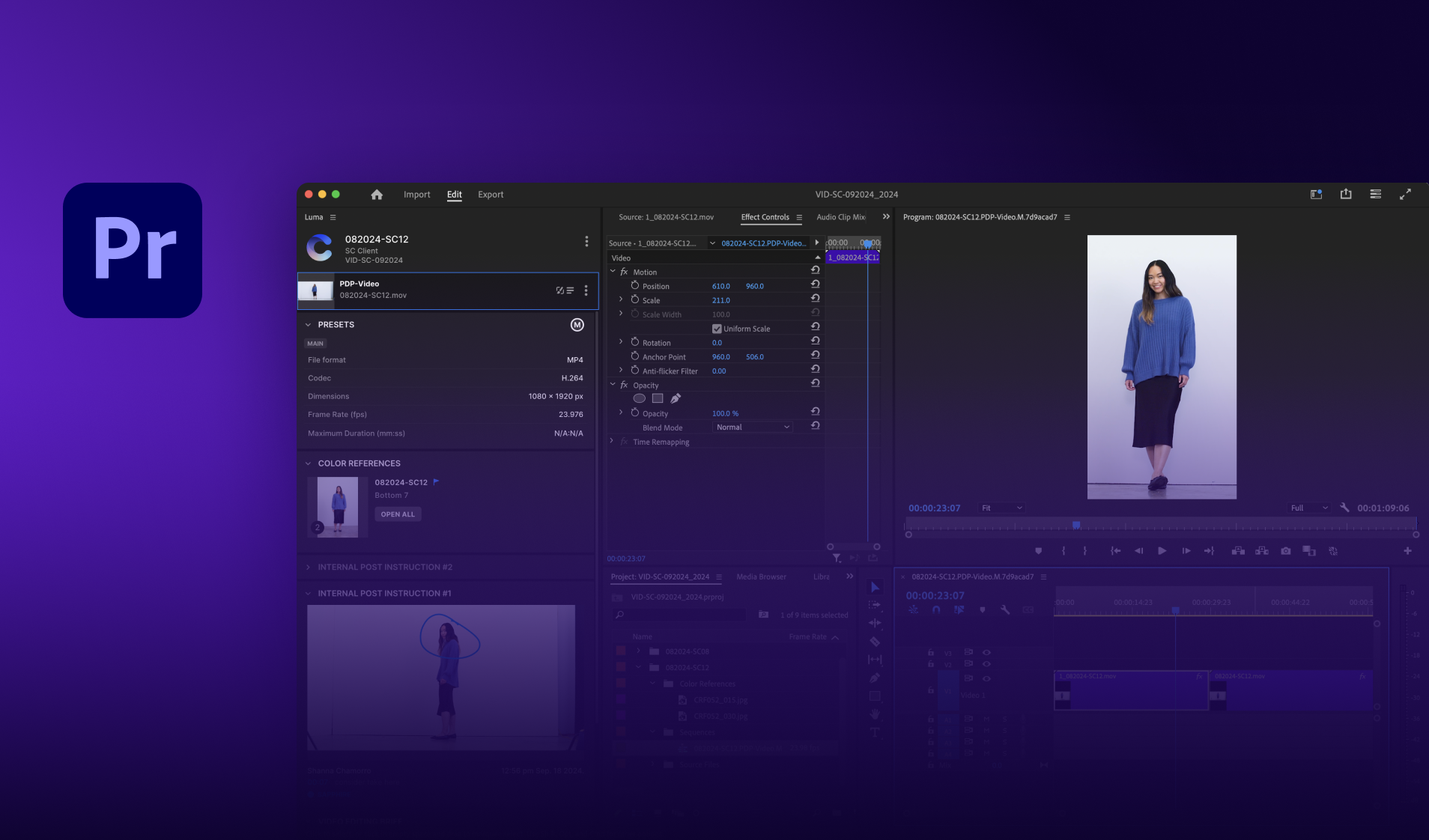Switch to Media Browser tab
This screenshot has width=1429, height=840.
pos(761,576)
